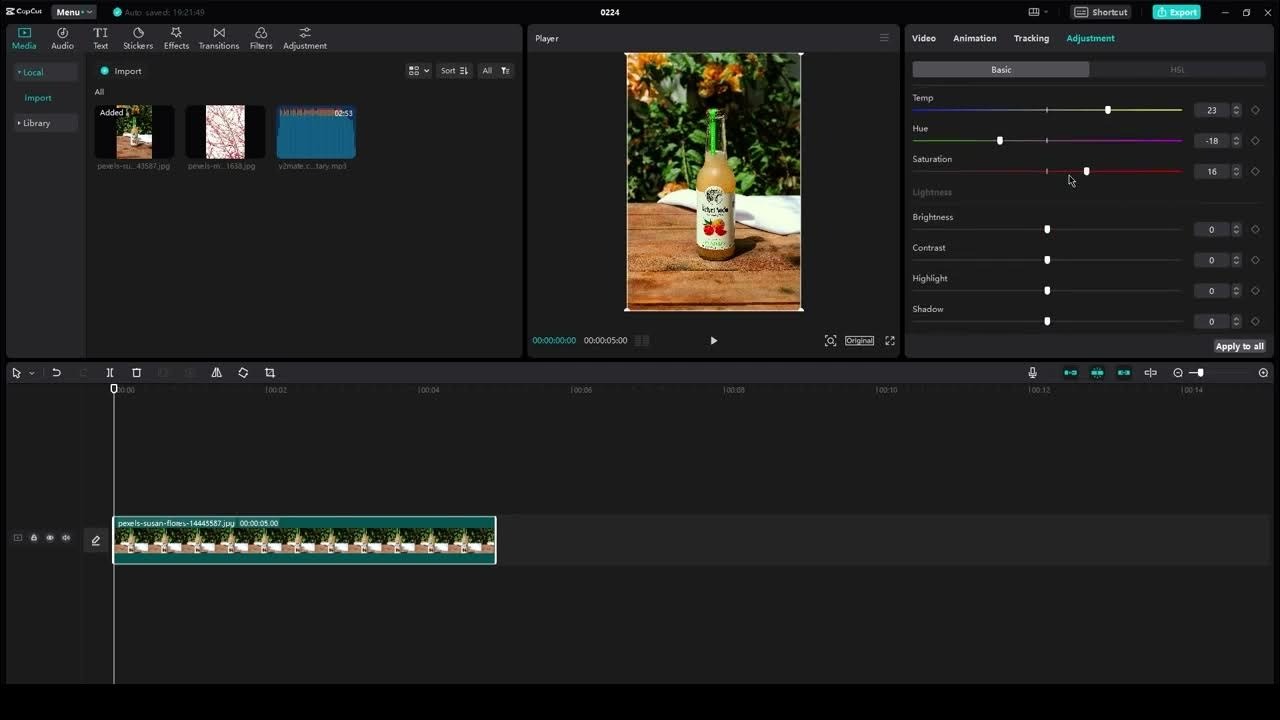Click the Apply to all button
Image resolution: width=1280 pixels, height=720 pixels.
(x=1239, y=345)
